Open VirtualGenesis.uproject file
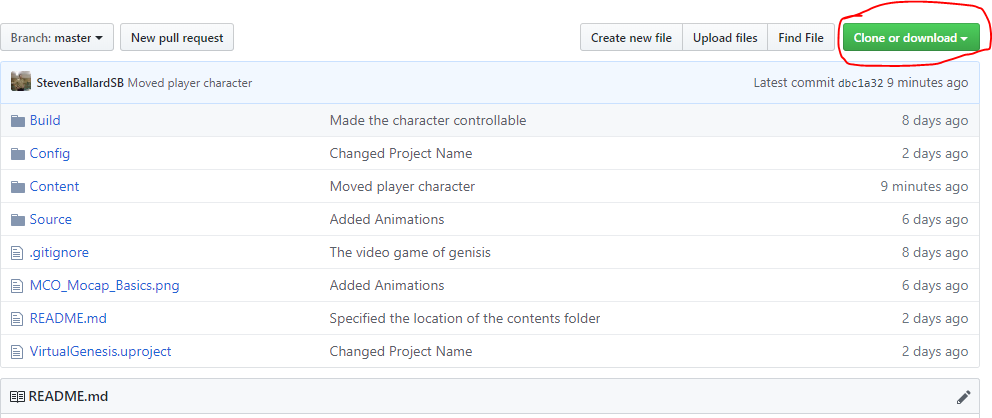The image size is (992, 418). (101, 351)
